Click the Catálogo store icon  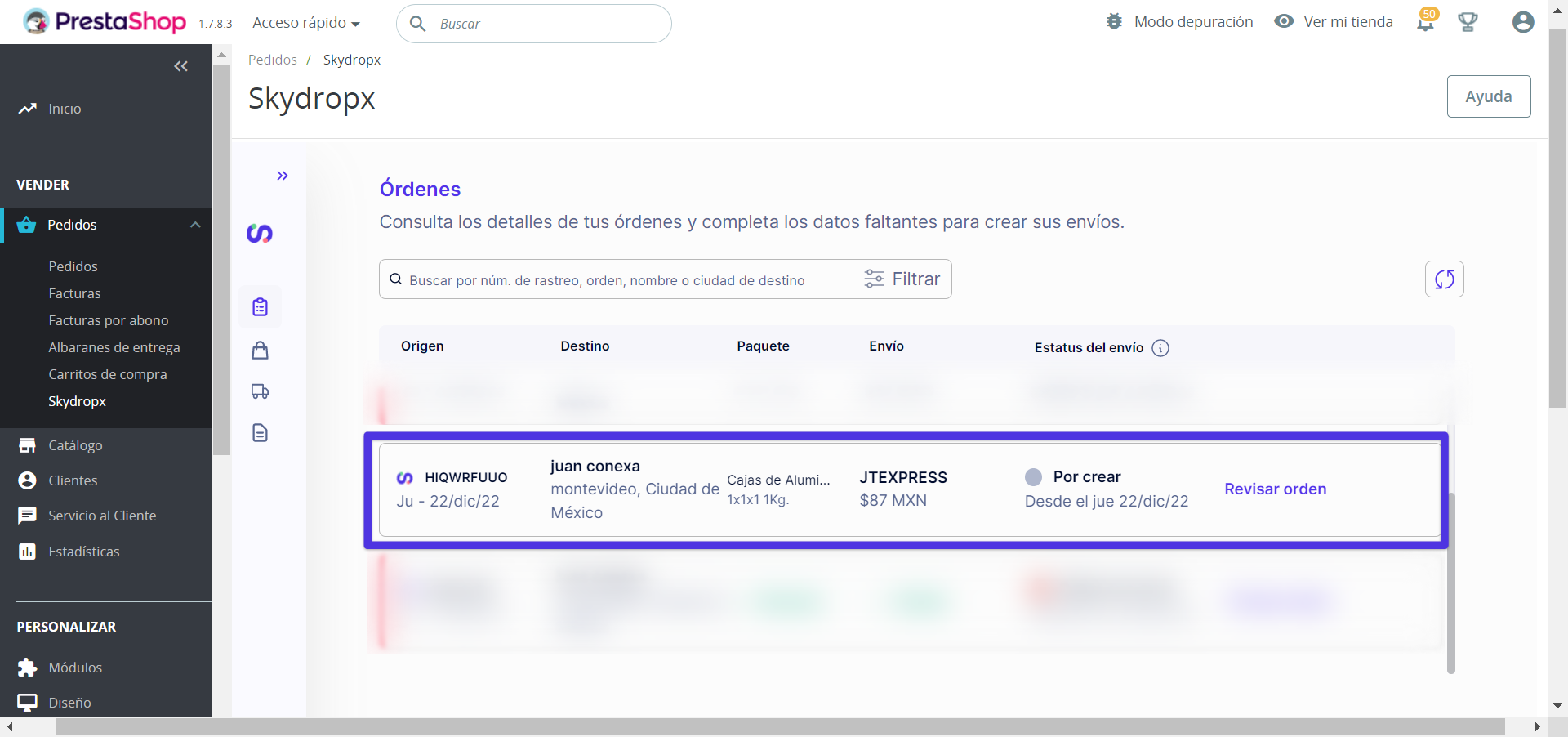pyautogui.click(x=27, y=445)
